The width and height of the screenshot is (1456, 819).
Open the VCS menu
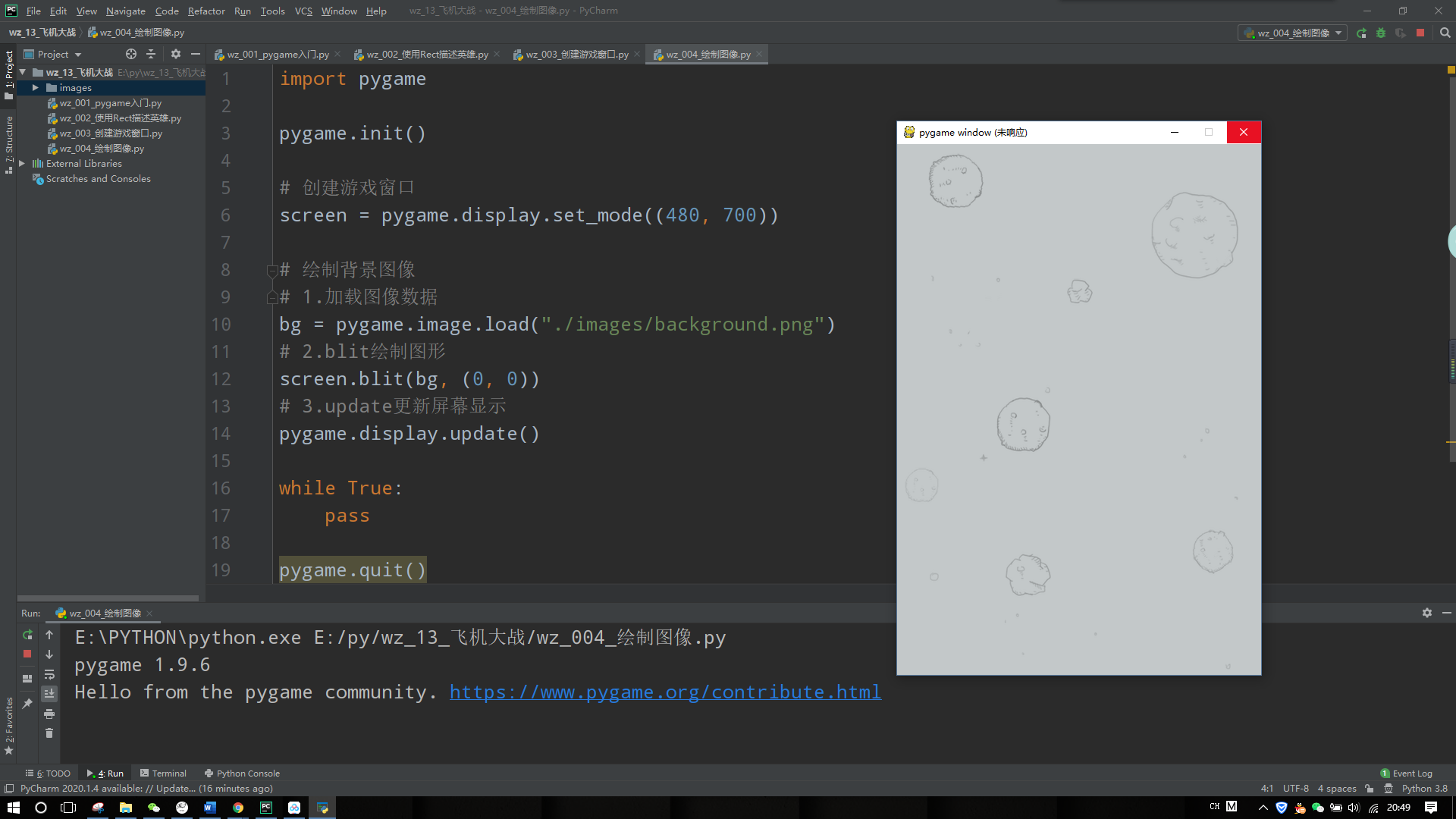point(303,11)
